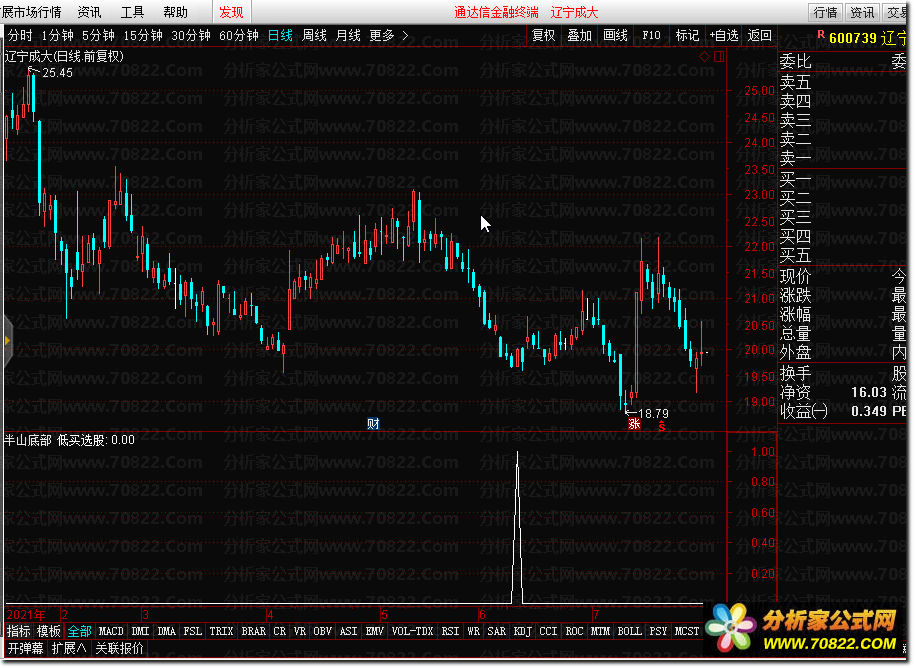Screen dimensions: 915x668
Task: Switch to the 分时 chart period
Action: tap(20, 36)
